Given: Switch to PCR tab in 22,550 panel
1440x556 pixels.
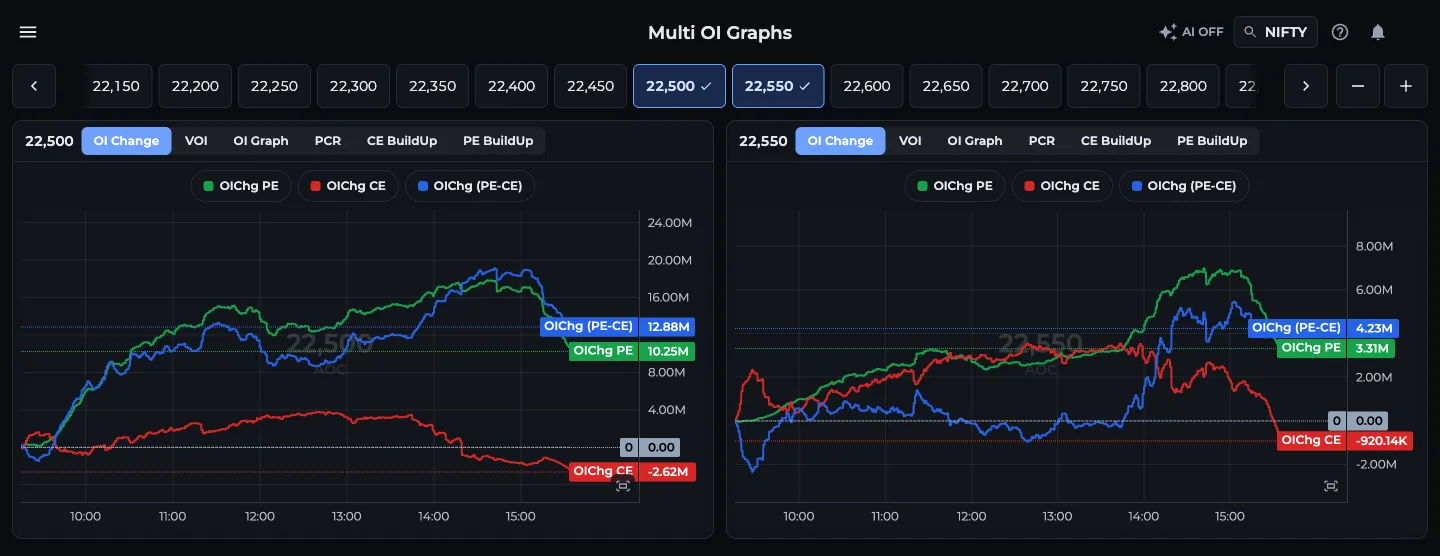Looking at the screenshot, I should pos(1041,141).
